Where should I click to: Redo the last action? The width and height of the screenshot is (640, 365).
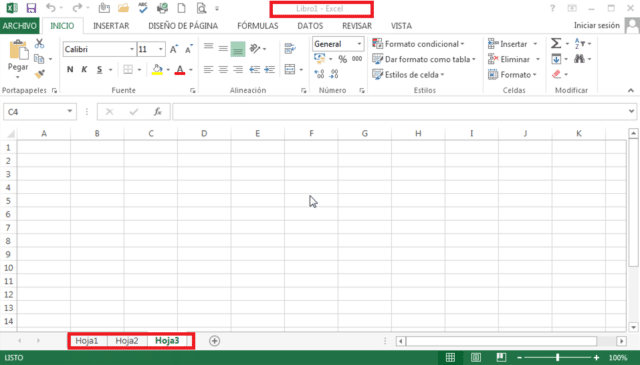click(77, 8)
